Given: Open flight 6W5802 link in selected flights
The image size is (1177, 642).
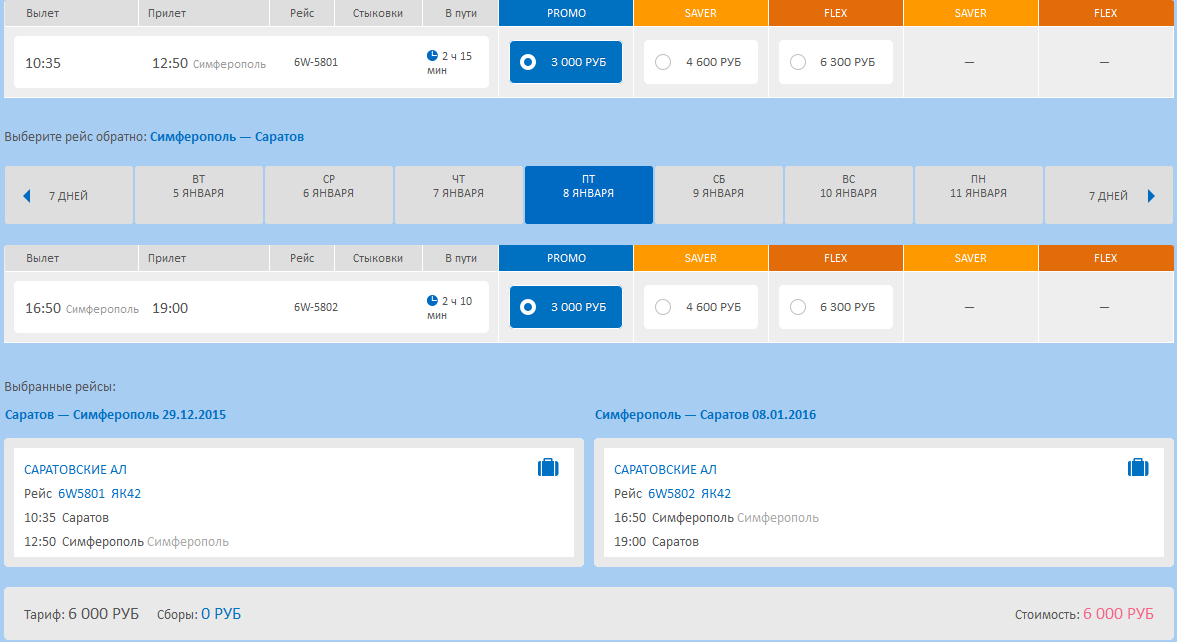Looking at the screenshot, I should pyautogui.click(x=671, y=494).
